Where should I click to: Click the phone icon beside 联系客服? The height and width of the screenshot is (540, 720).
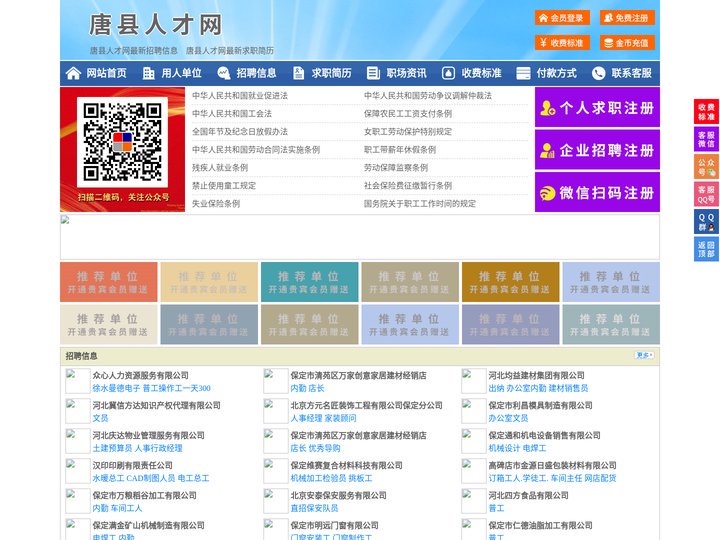pyautogui.click(x=598, y=73)
